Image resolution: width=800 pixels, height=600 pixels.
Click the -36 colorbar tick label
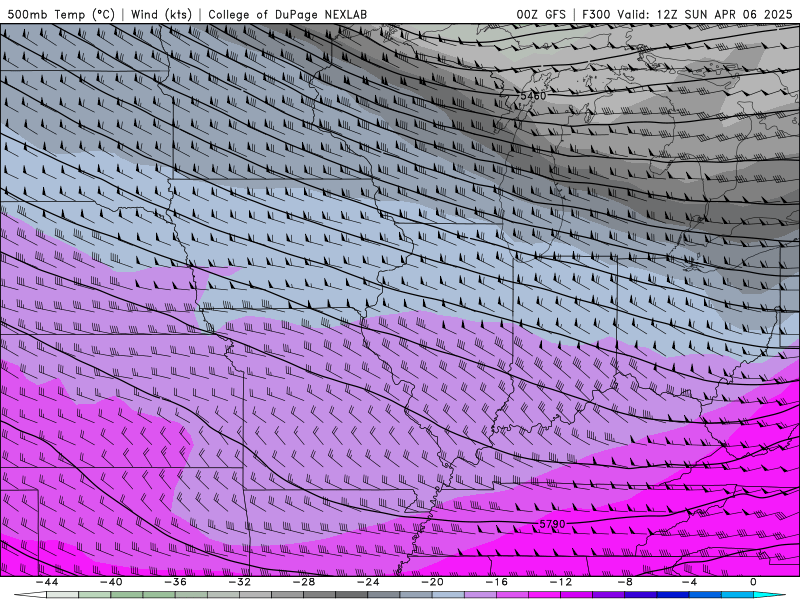(175, 582)
